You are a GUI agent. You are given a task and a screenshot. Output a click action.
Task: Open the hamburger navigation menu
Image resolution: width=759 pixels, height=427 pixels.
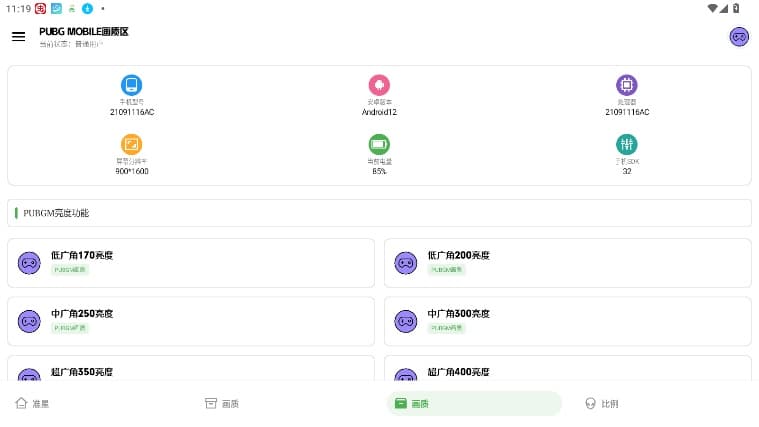pyautogui.click(x=18, y=37)
